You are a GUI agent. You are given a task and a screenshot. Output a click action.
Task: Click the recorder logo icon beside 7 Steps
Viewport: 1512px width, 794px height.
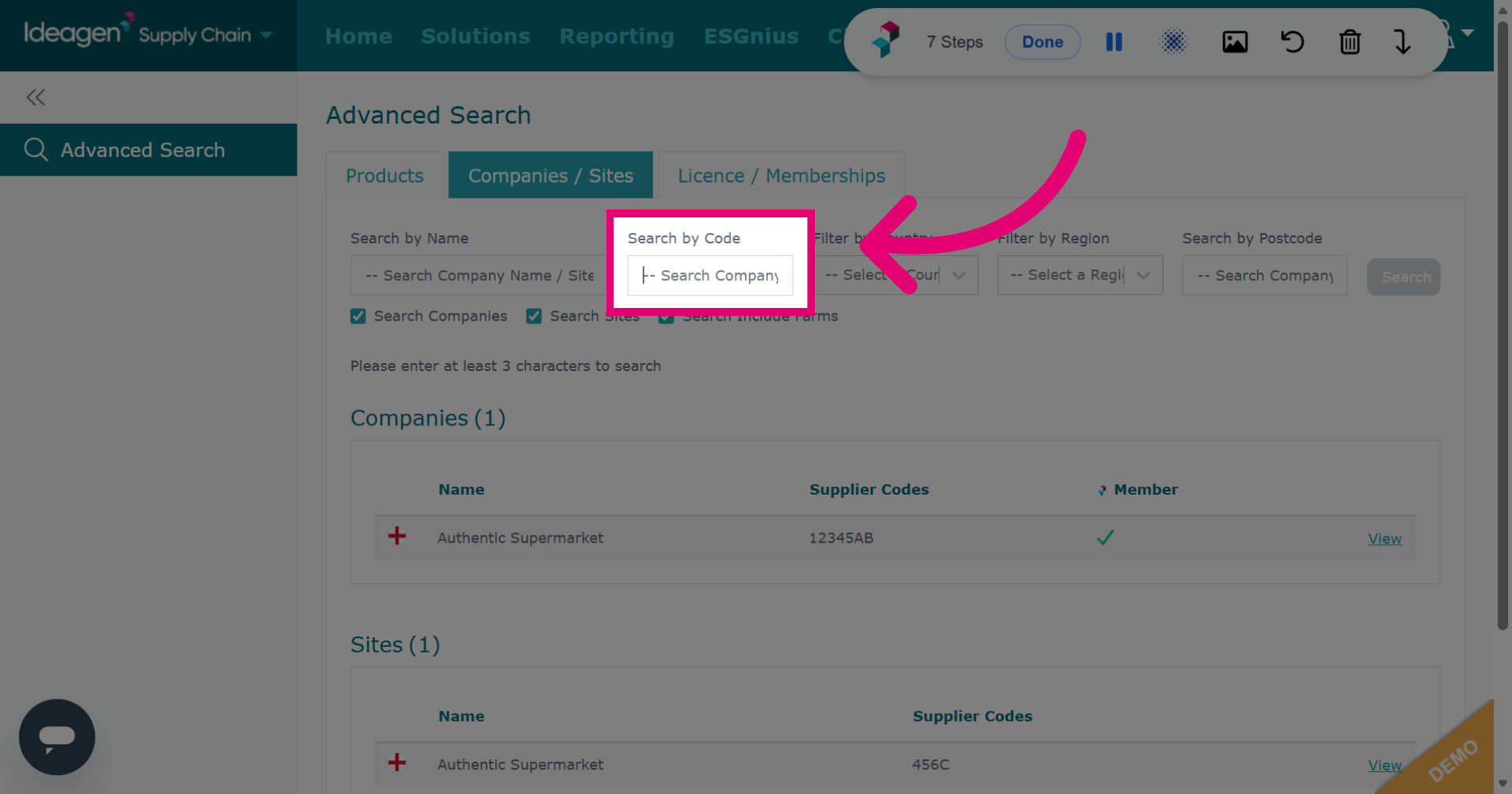pyautogui.click(x=886, y=40)
